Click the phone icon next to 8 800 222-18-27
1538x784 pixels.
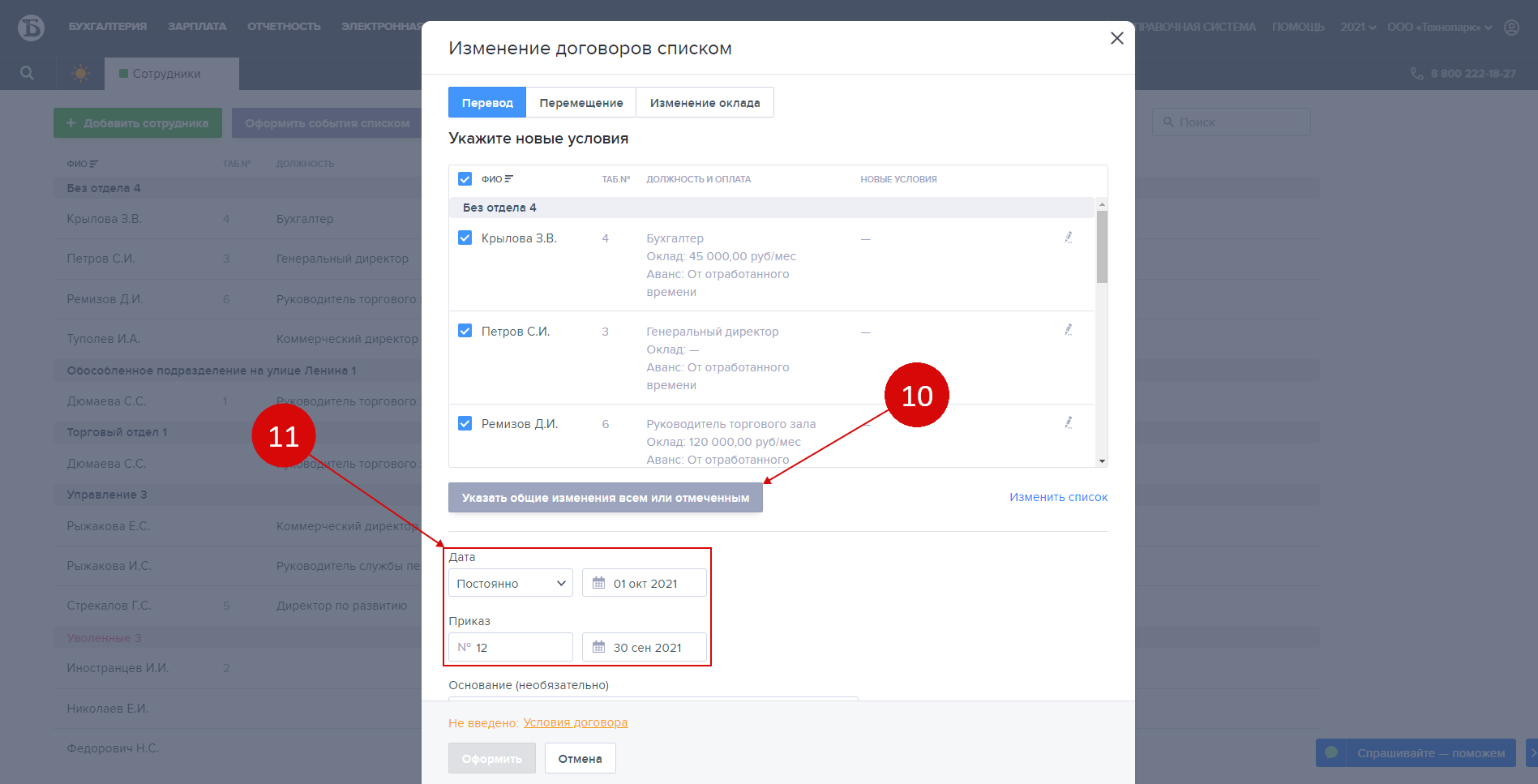click(x=1416, y=74)
